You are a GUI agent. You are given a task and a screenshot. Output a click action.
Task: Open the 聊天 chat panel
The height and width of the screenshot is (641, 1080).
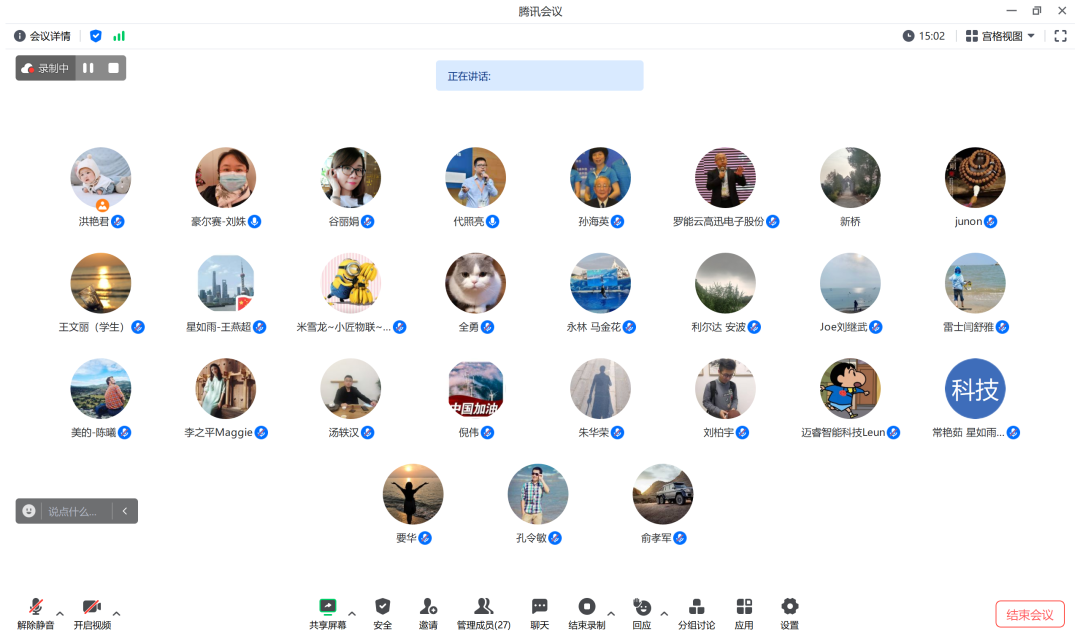pyautogui.click(x=539, y=613)
